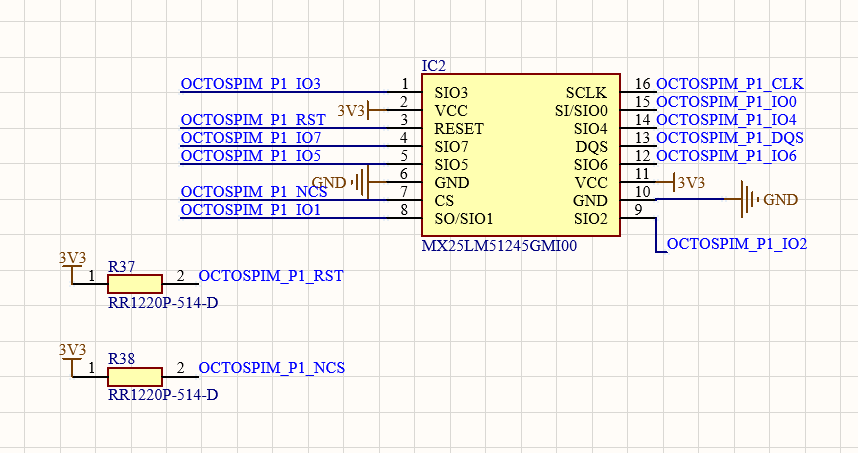This screenshot has width=858, height=453.
Task: Select pin number 16 on IC2
Action: click(642, 84)
